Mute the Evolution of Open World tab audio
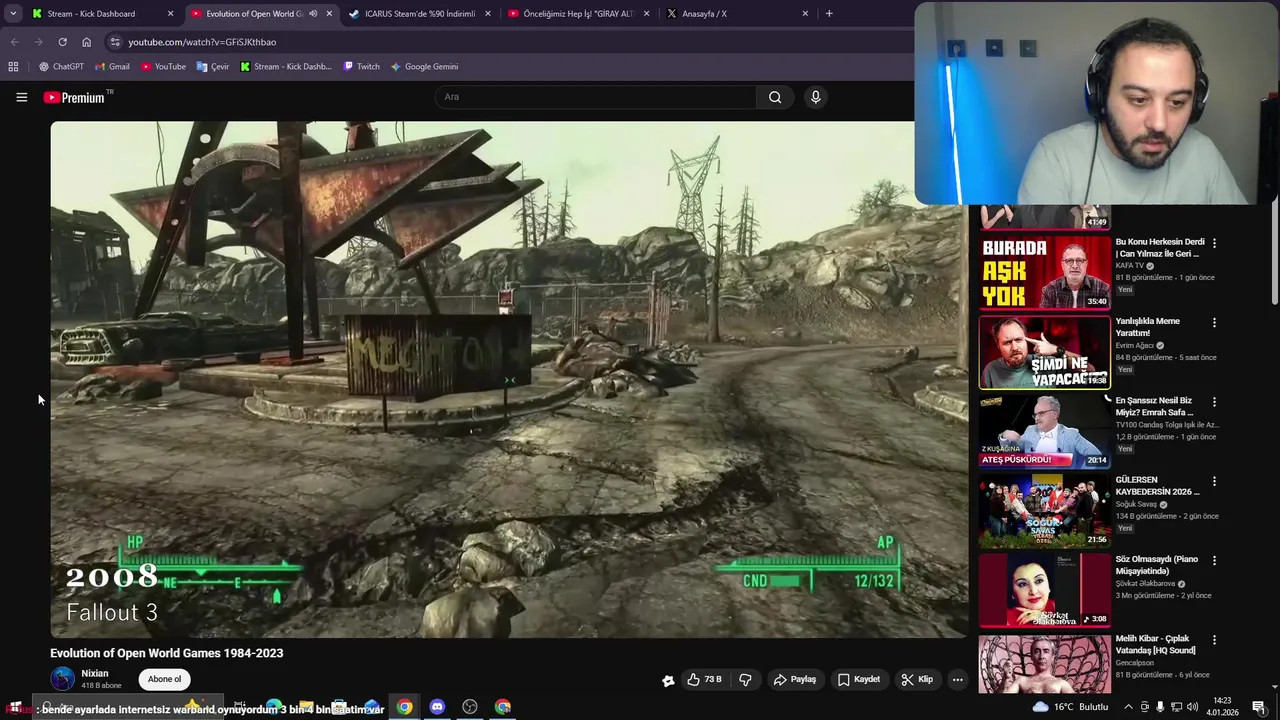The height and width of the screenshot is (720, 1280). tap(313, 14)
